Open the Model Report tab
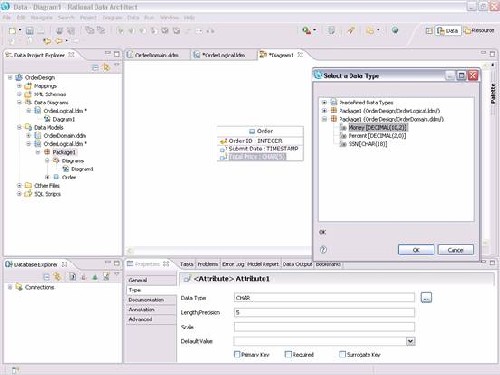This screenshot has height=375, width=500. [263, 264]
